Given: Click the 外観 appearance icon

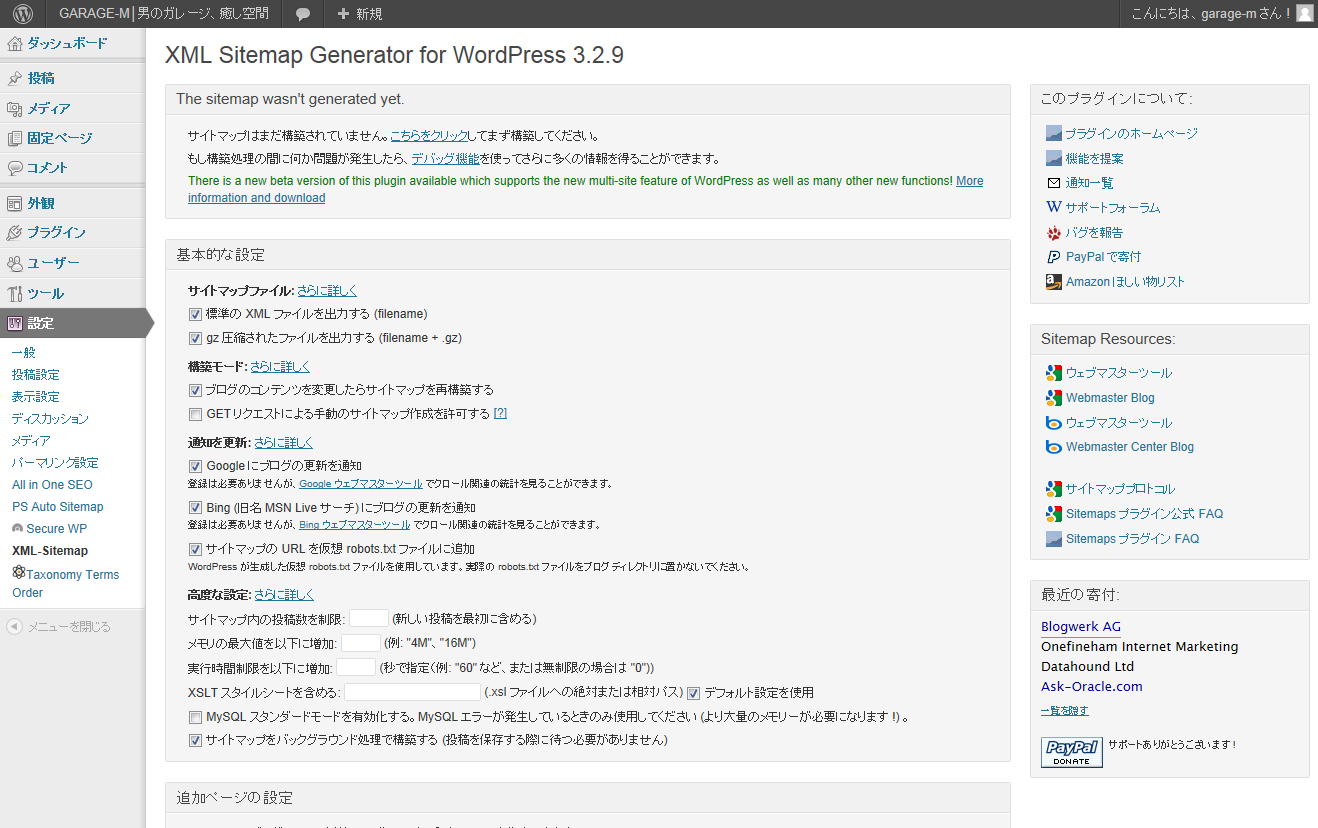Looking at the screenshot, I should [15, 203].
